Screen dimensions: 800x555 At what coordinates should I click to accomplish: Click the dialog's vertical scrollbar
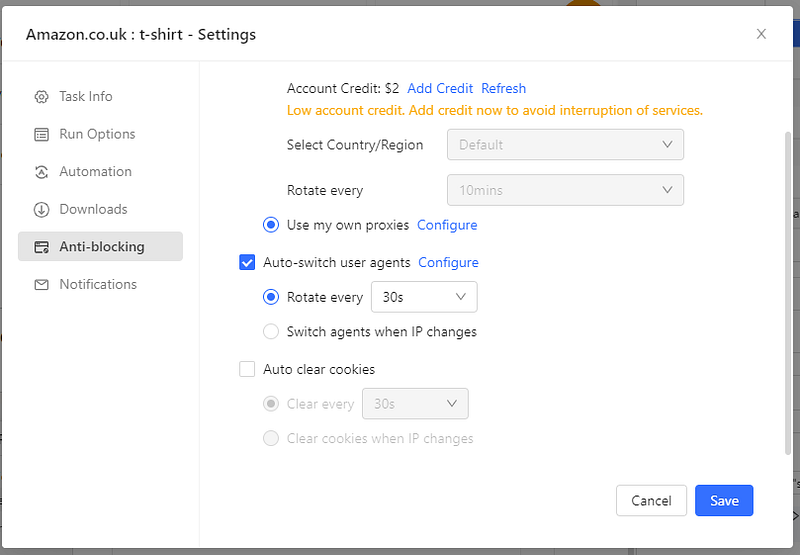tap(788, 293)
